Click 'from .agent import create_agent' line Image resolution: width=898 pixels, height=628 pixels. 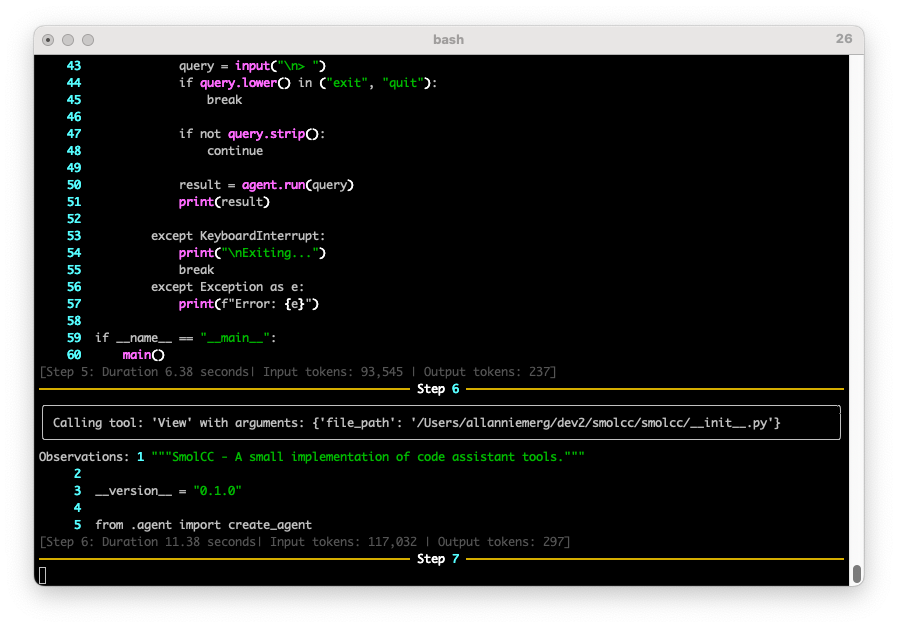(203, 525)
